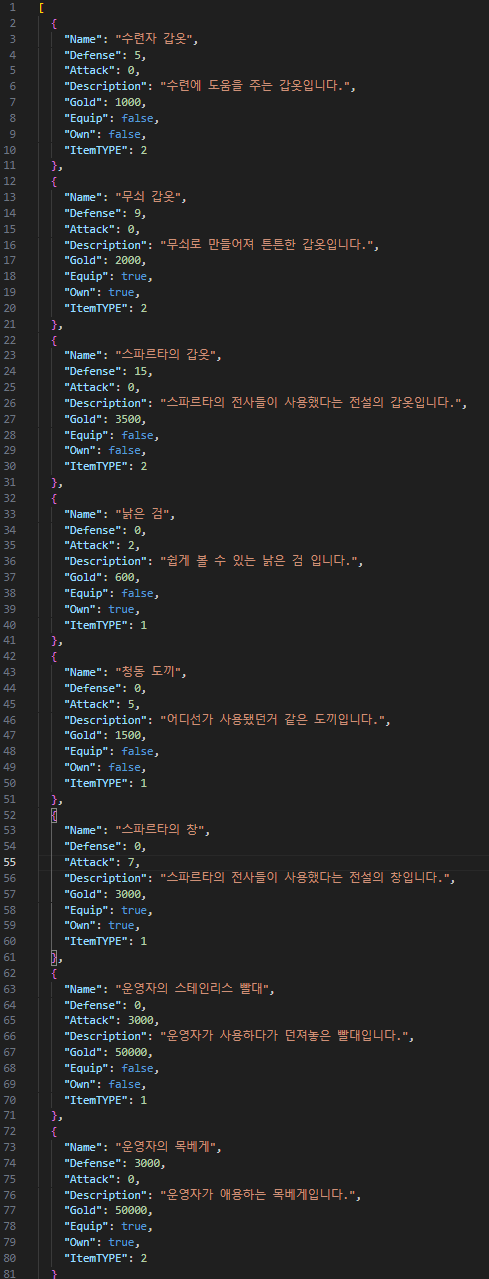Click the name string "스파르타의 창"
The width and height of the screenshot is (489, 1279).
pyautogui.click(x=160, y=829)
